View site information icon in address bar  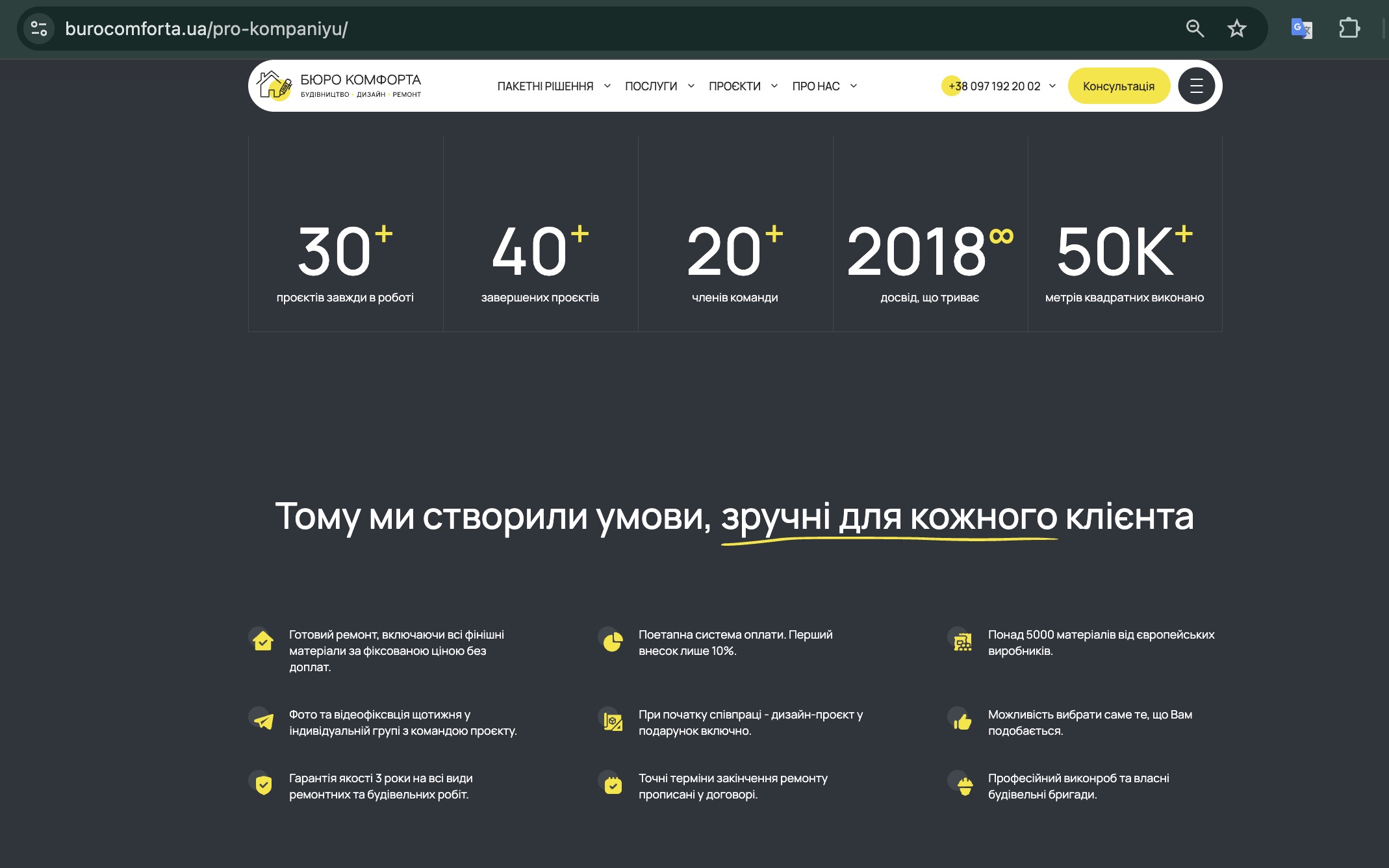[39, 29]
